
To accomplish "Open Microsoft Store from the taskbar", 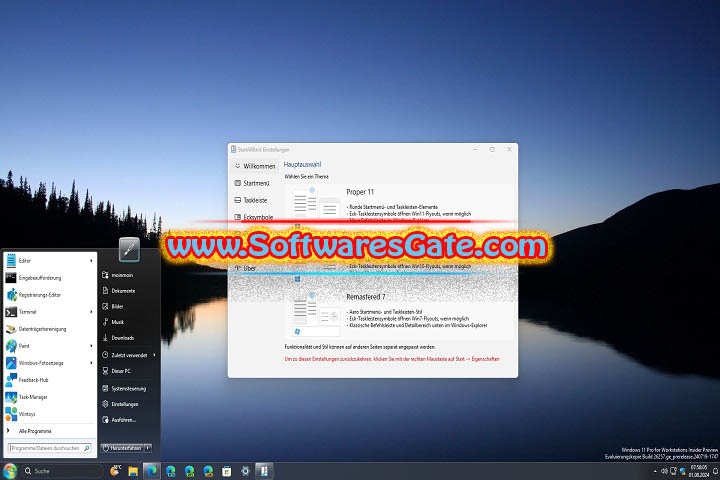I will click(226, 471).
